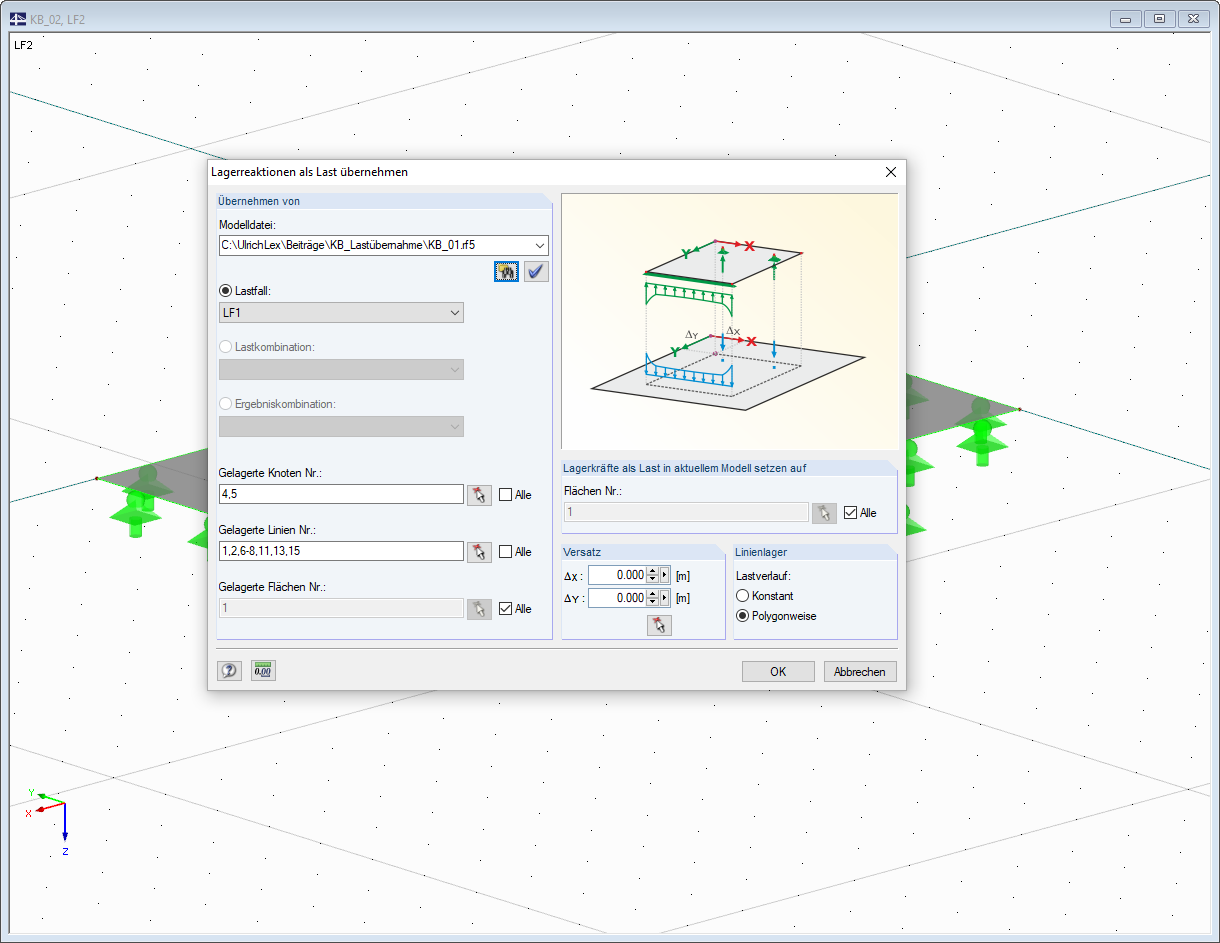The width and height of the screenshot is (1220, 943).
Task: Open the browse model file icon
Action: click(x=506, y=271)
